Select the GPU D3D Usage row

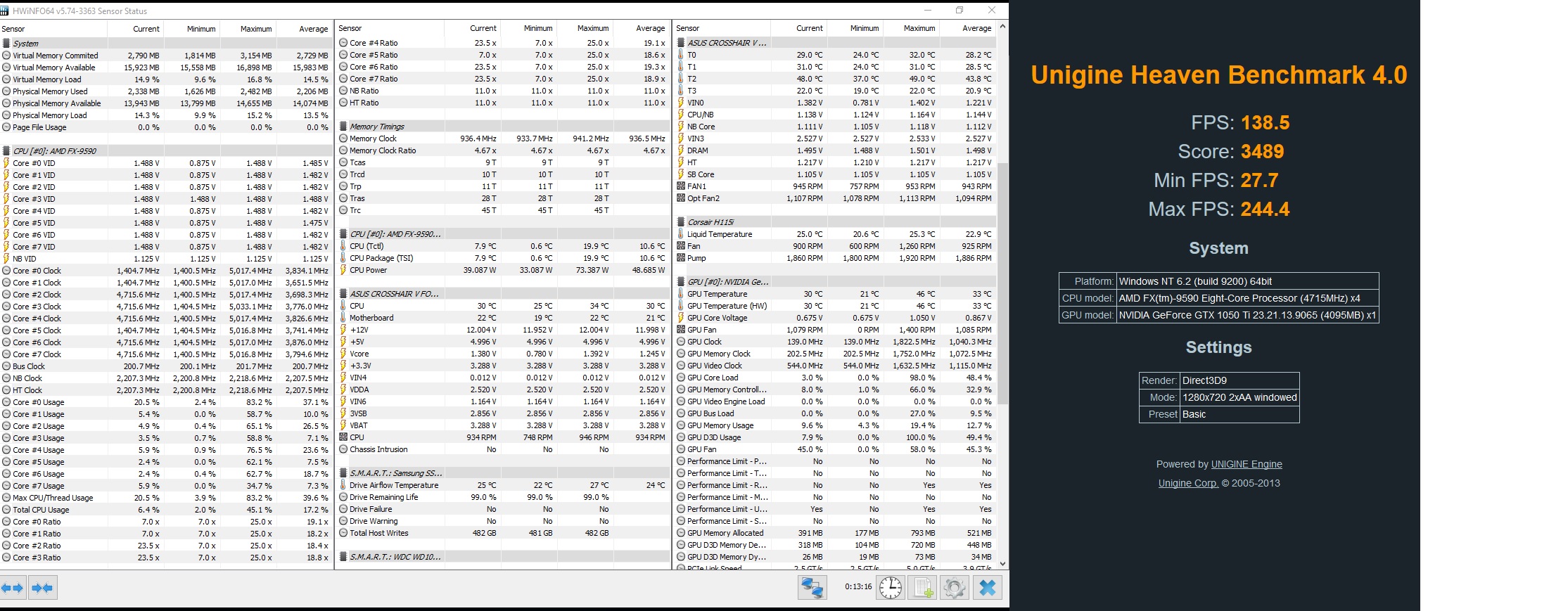pos(835,437)
